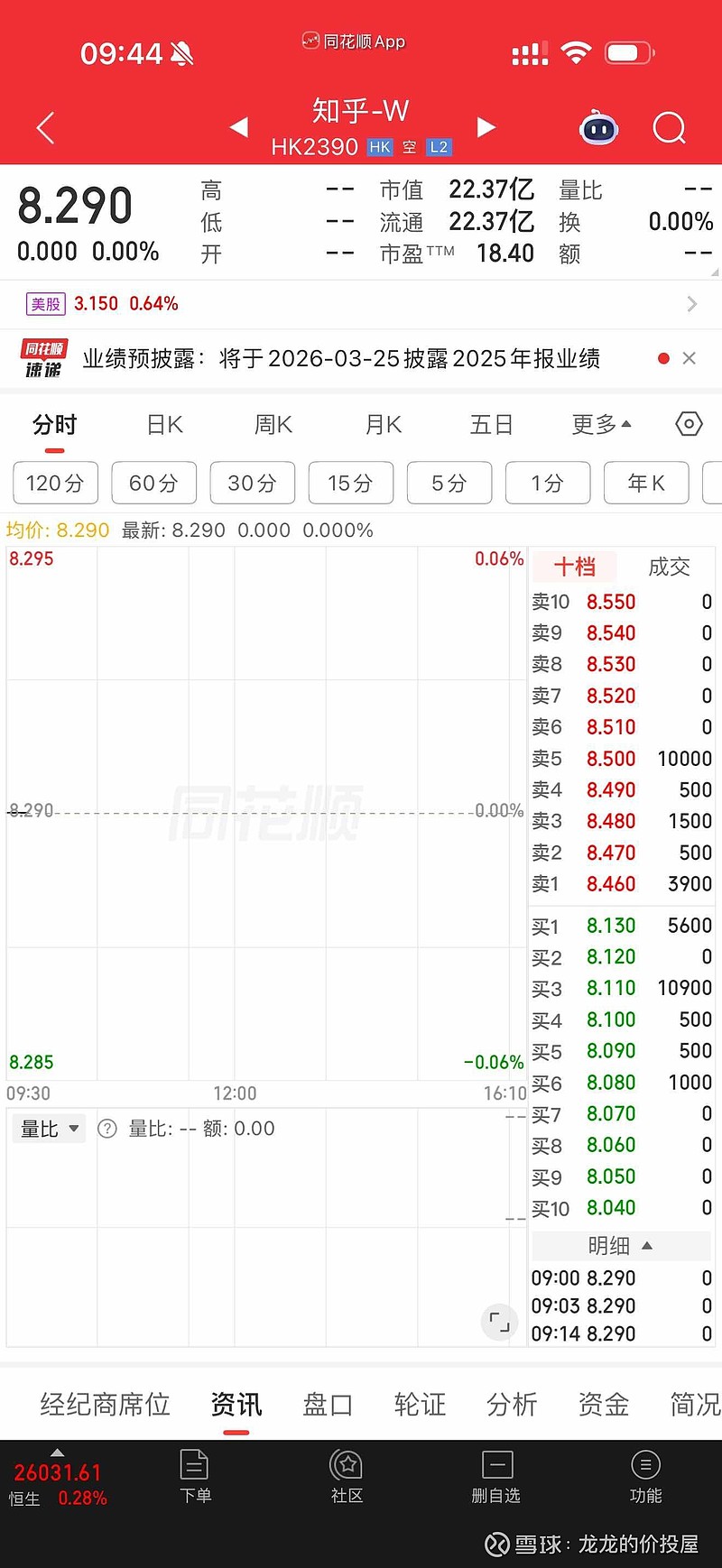This screenshot has height=1568, width=722.
Task: Expand the 更多 chart period menu
Action: 601,424
